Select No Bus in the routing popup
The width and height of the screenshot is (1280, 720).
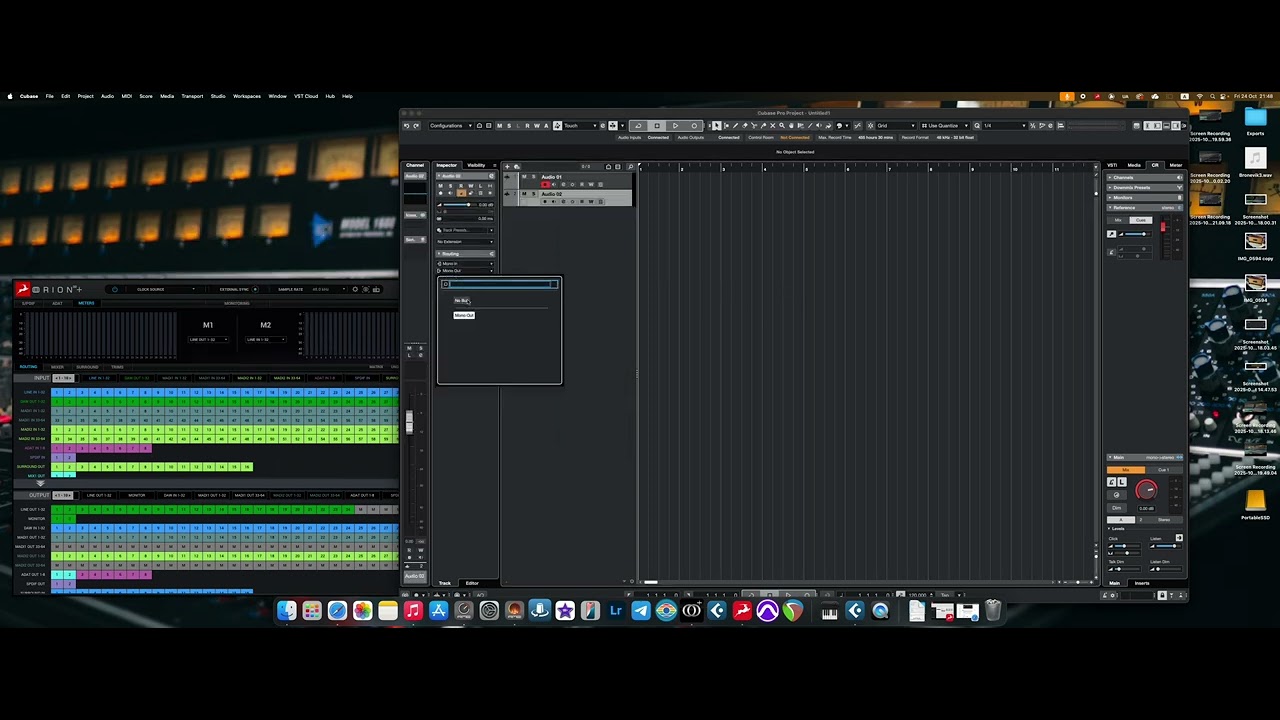(x=461, y=301)
